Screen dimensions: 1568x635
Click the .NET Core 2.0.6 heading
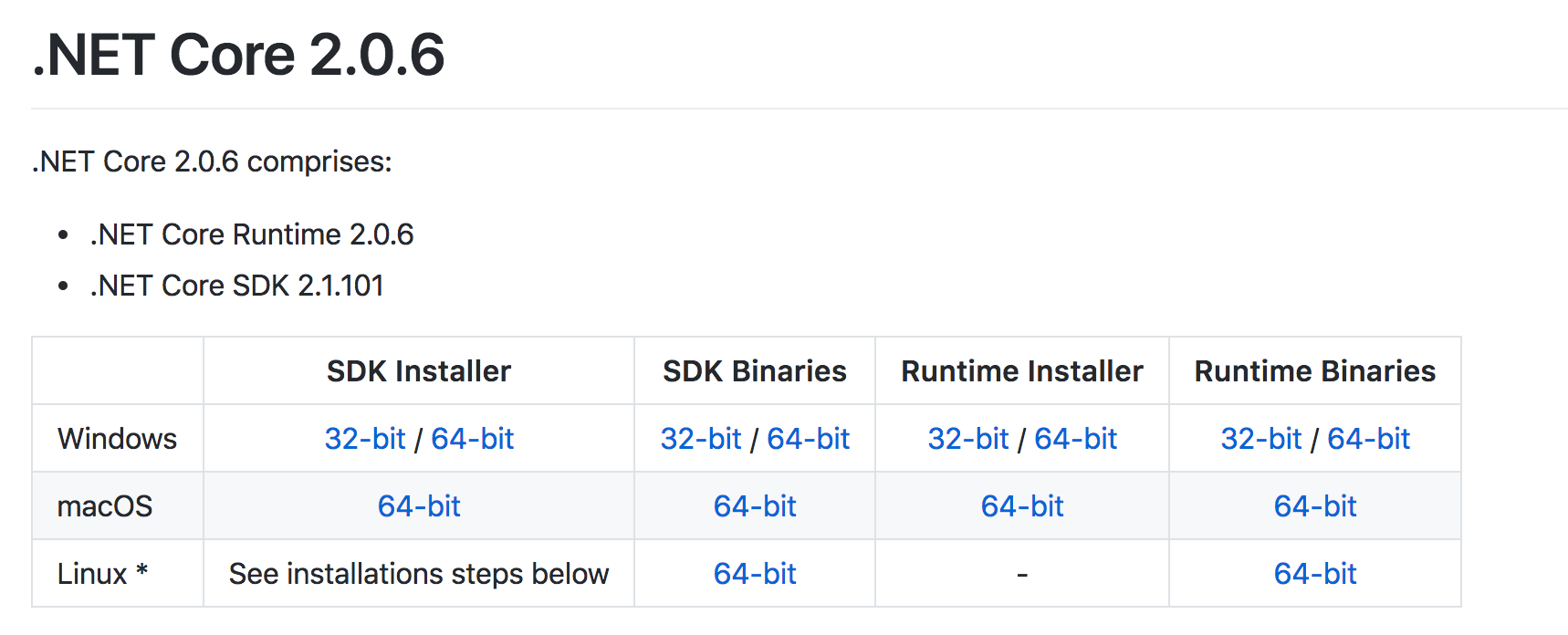(x=239, y=55)
